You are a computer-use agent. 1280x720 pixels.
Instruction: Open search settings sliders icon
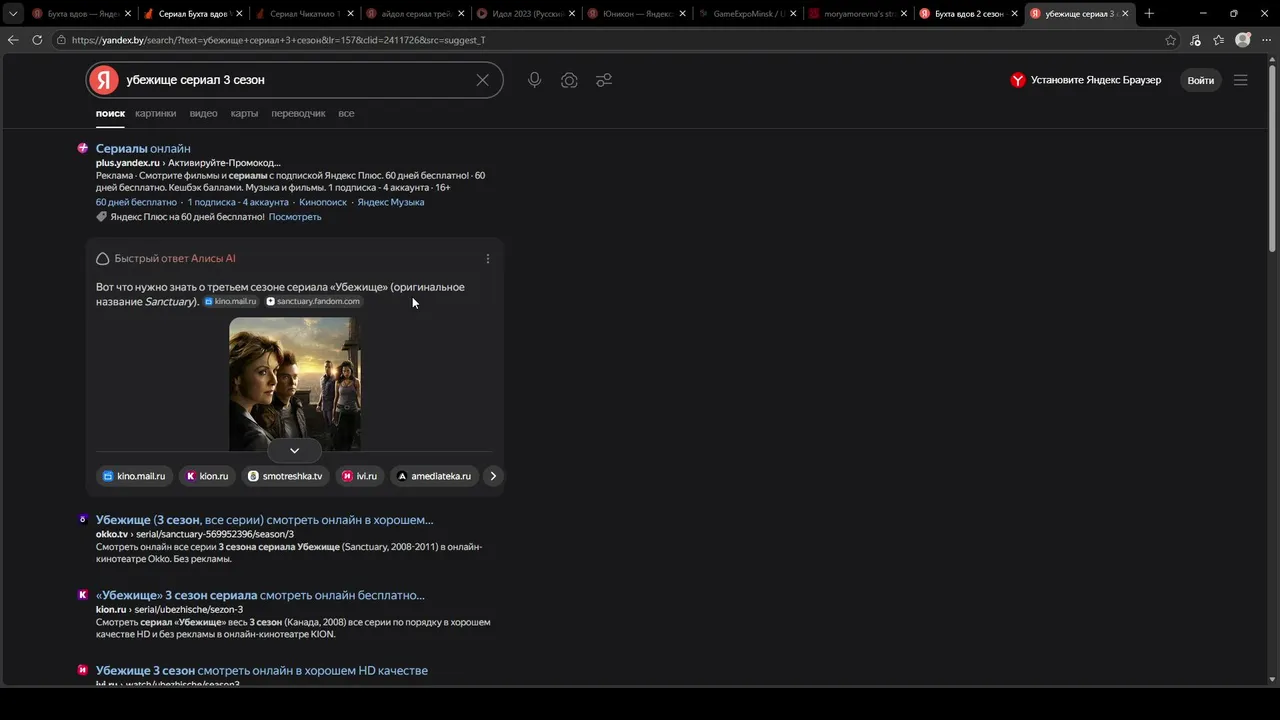[604, 80]
